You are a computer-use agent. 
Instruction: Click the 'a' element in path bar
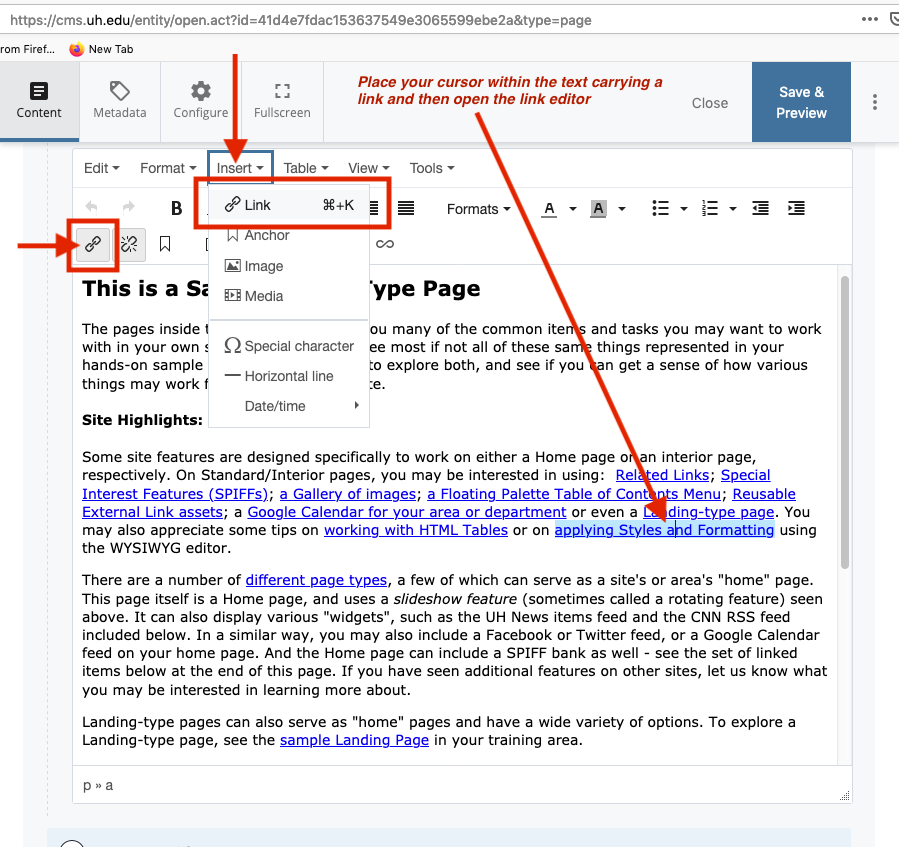(x=109, y=786)
